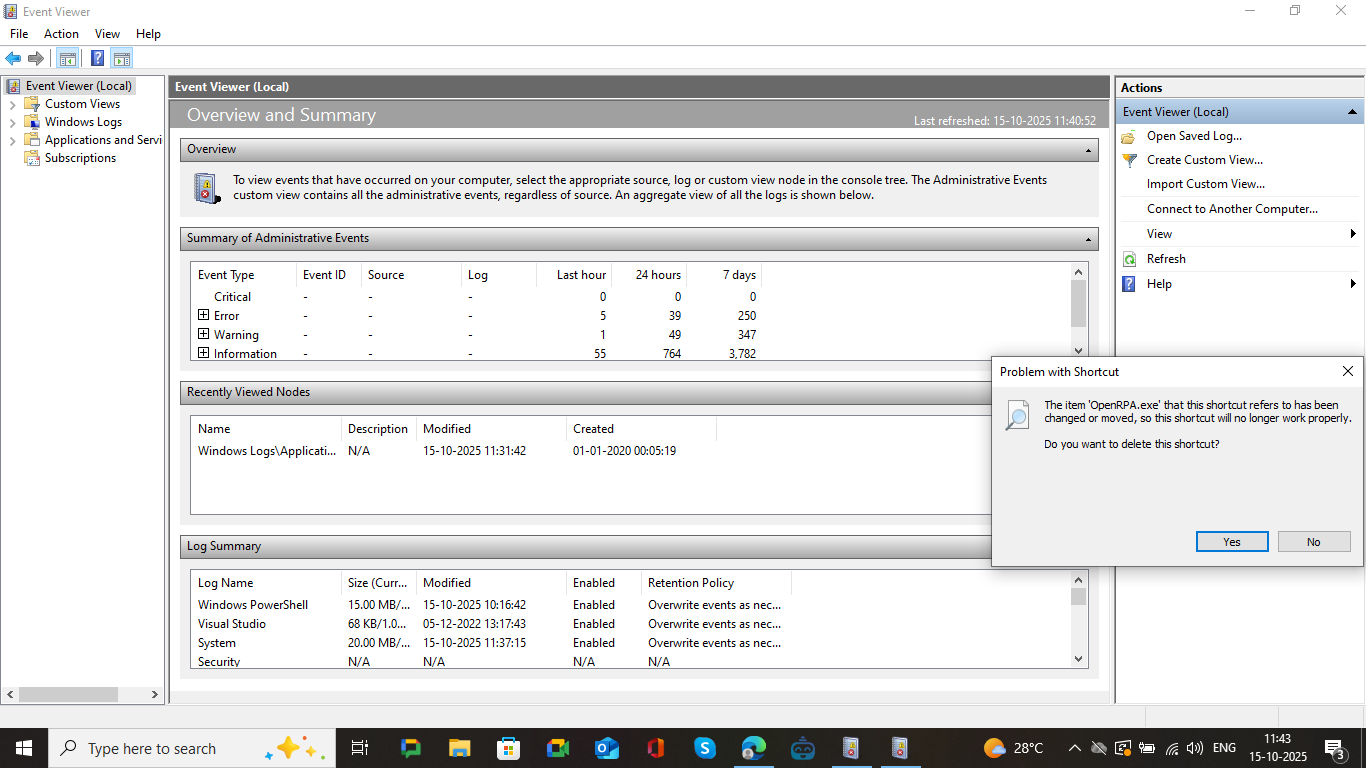Viewport: 1366px width, 768px height.
Task: Toggle Show/Hide Action Pane toolbar icon
Action: pos(122,58)
